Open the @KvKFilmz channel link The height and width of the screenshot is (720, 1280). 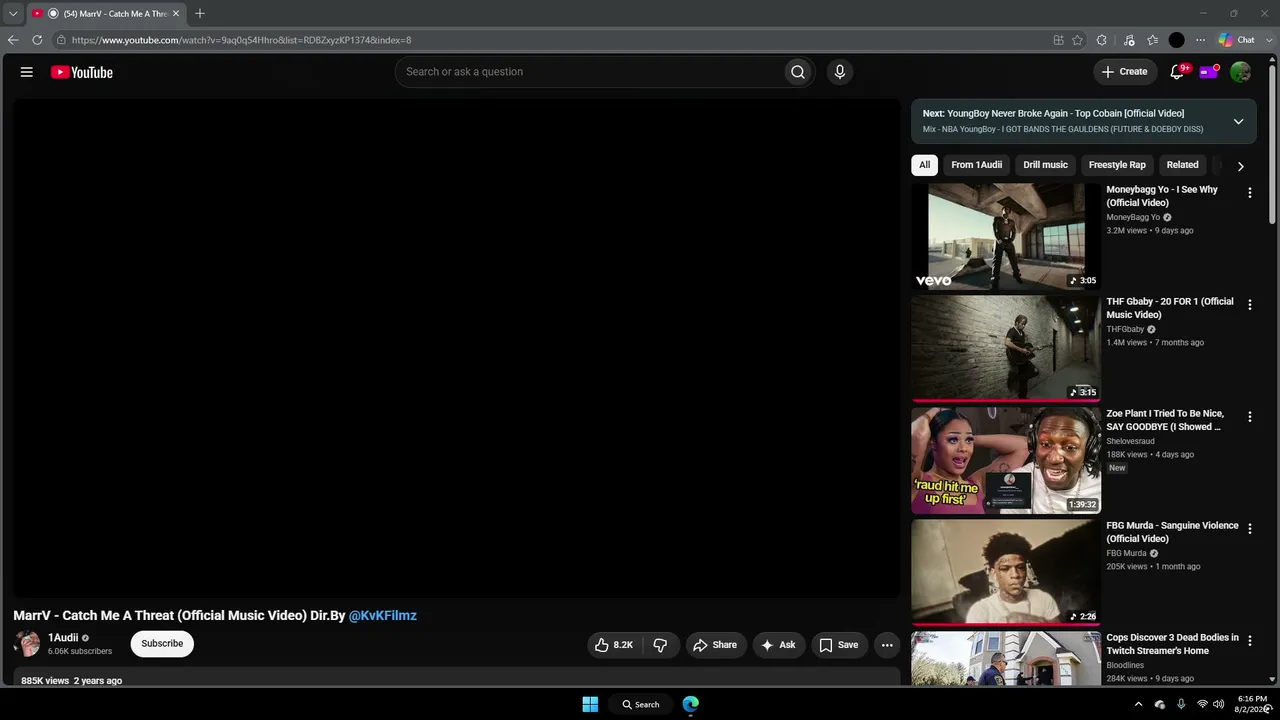382,616
